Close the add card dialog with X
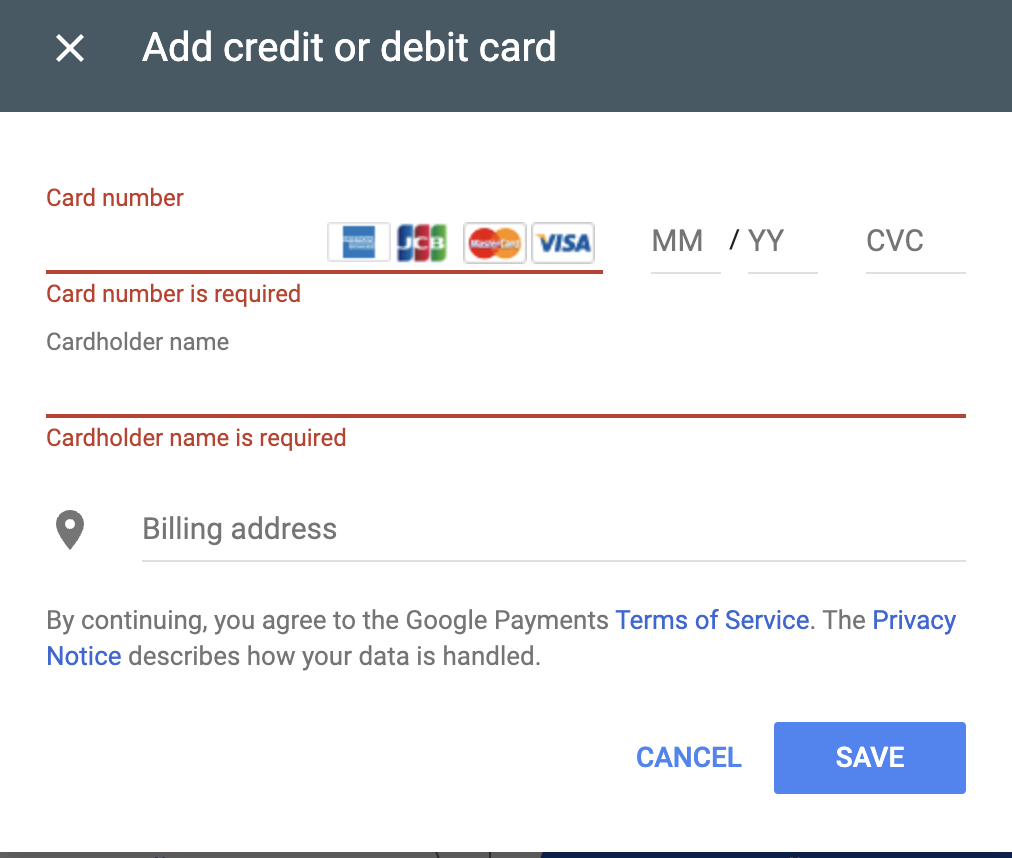 point(70,48)
